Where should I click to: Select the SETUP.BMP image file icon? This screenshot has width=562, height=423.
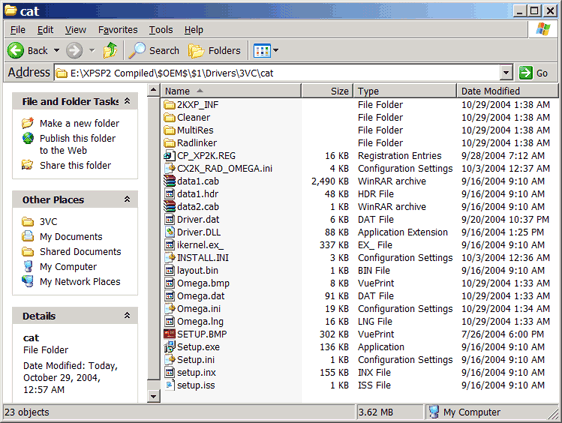pos(169,334)
